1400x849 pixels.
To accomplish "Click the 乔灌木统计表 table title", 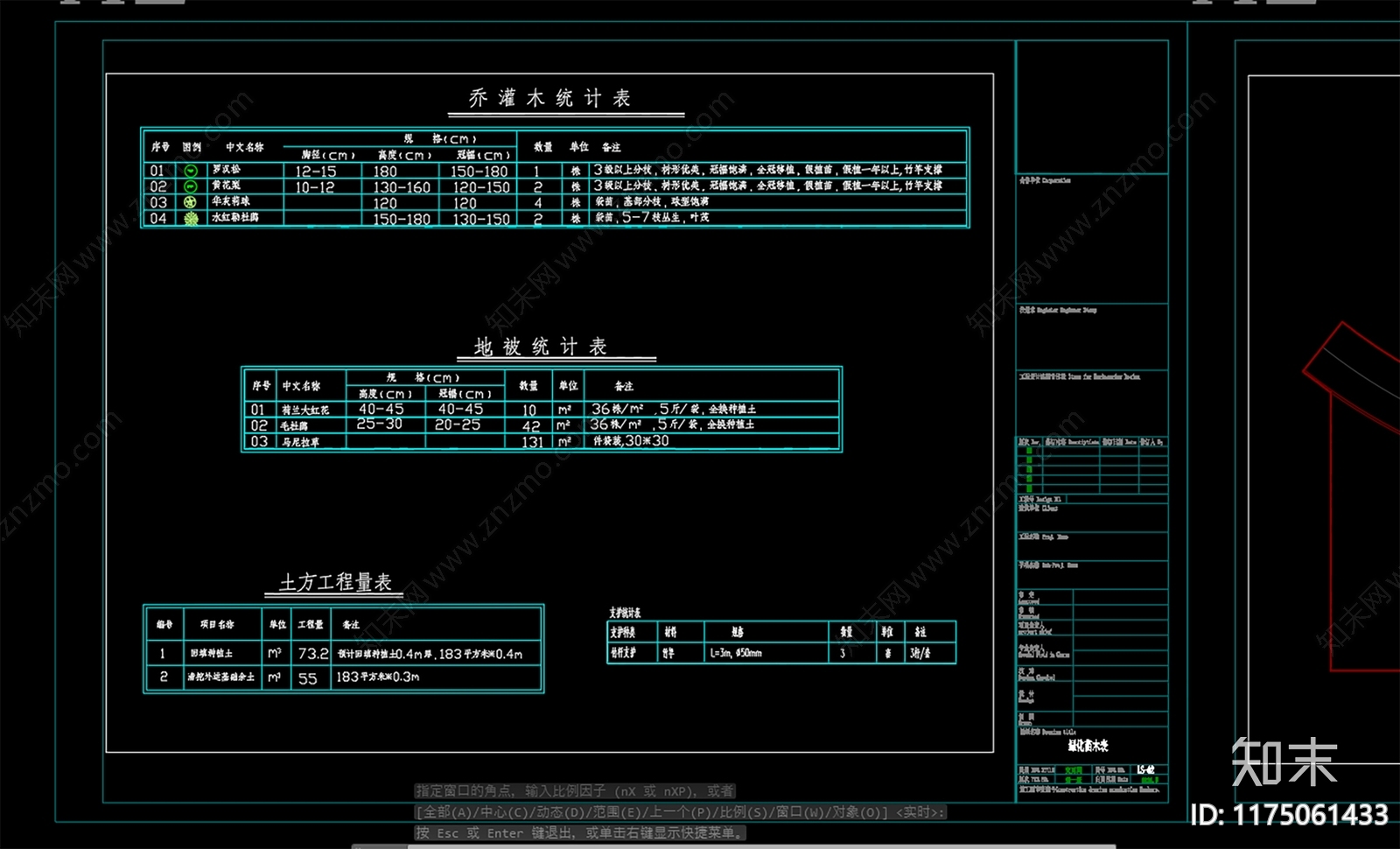I will coord(549,98).
